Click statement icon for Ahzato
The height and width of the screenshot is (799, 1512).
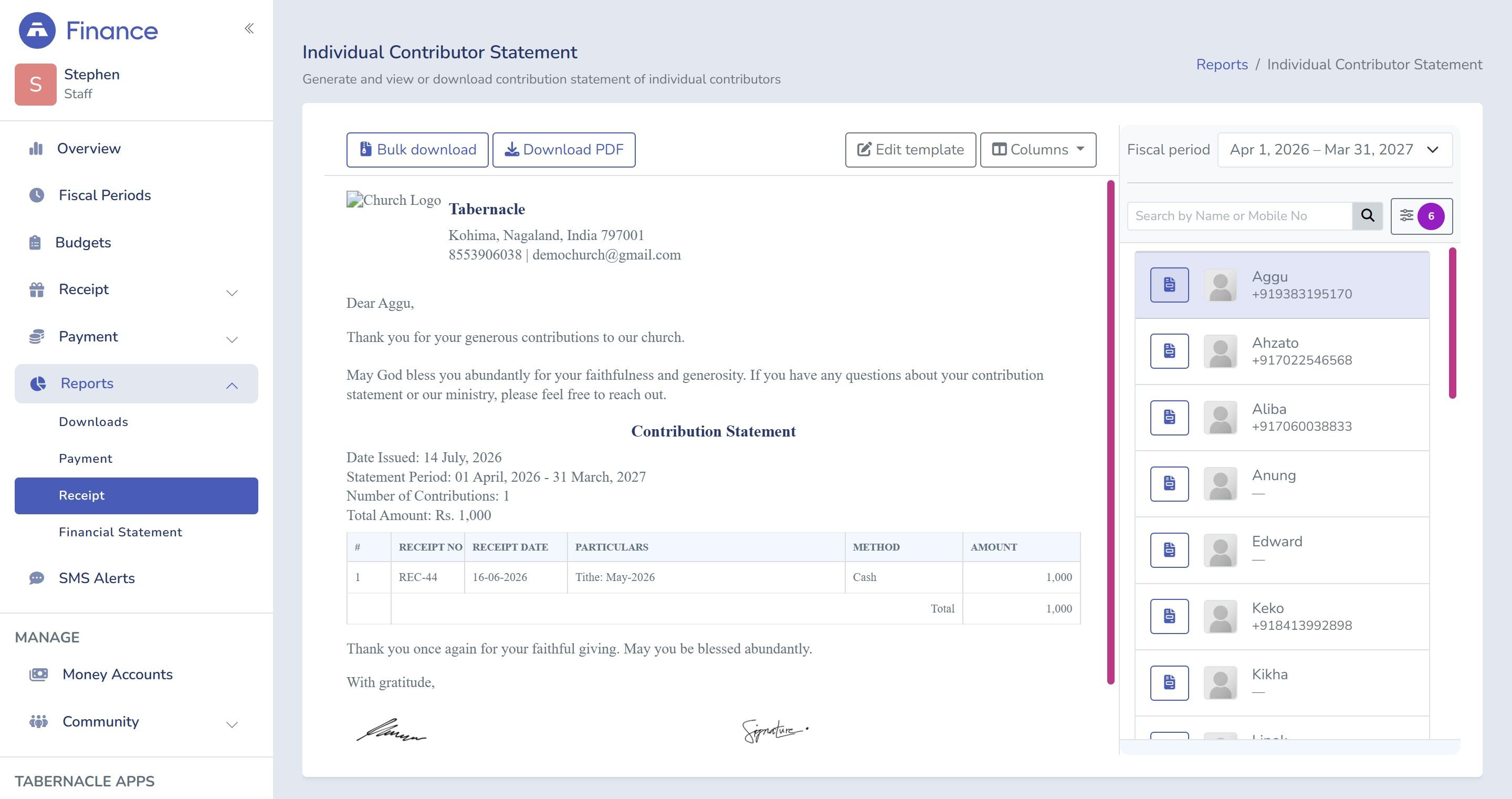(x=1169, y=351)
